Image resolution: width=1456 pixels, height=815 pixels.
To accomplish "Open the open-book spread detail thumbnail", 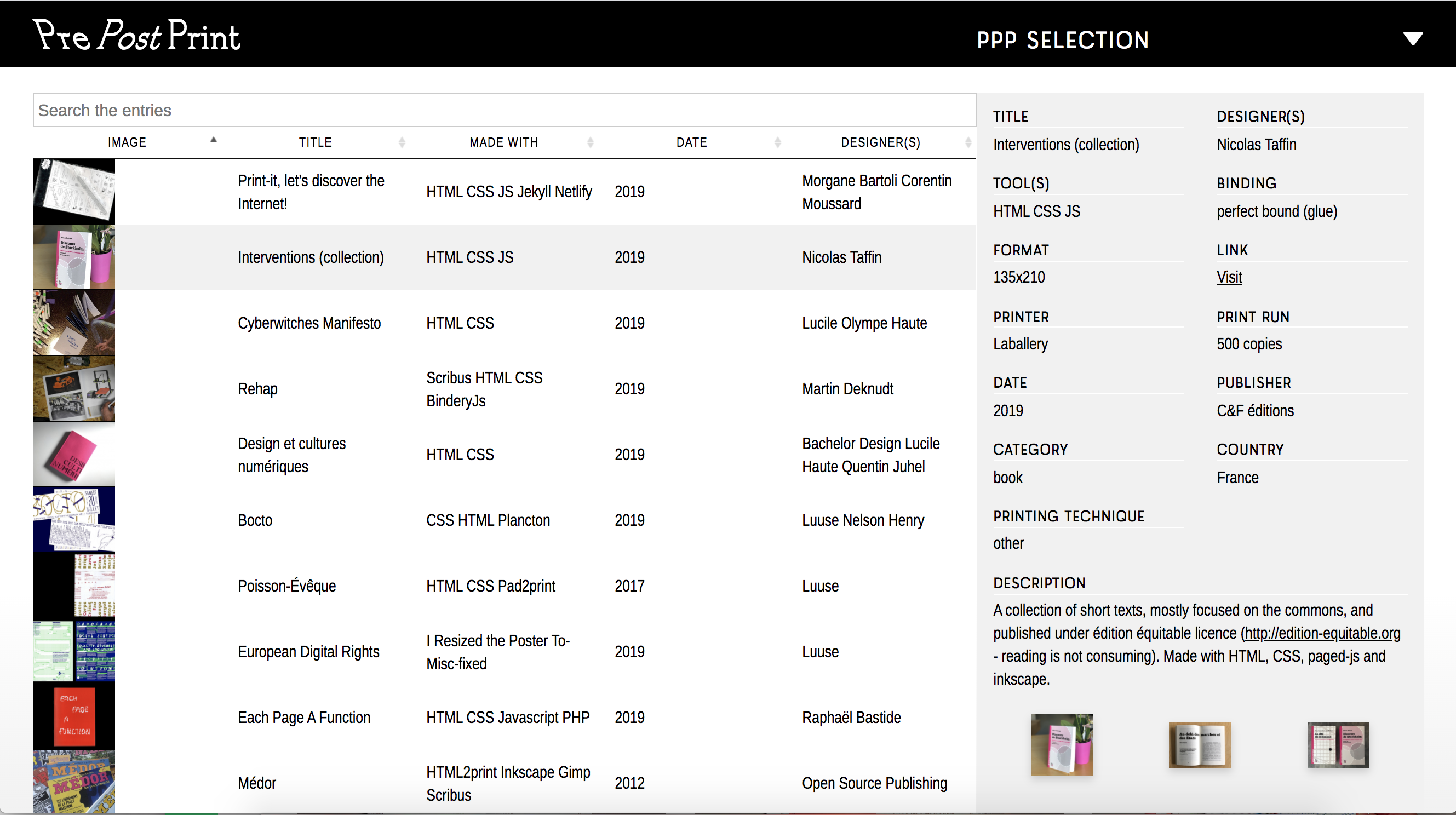I will click(1200, 744).
